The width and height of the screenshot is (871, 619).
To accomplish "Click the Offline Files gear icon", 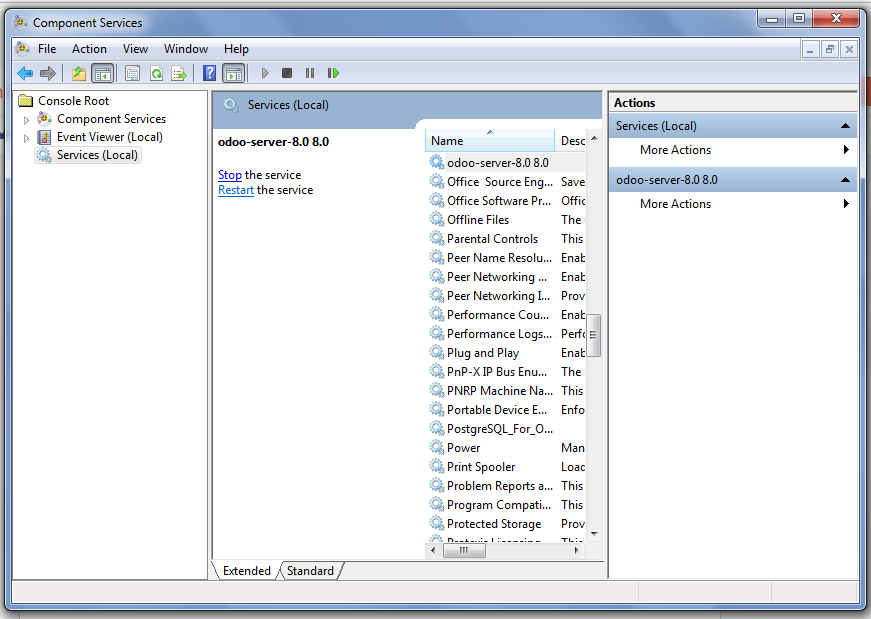I will [x=437, y=219].
